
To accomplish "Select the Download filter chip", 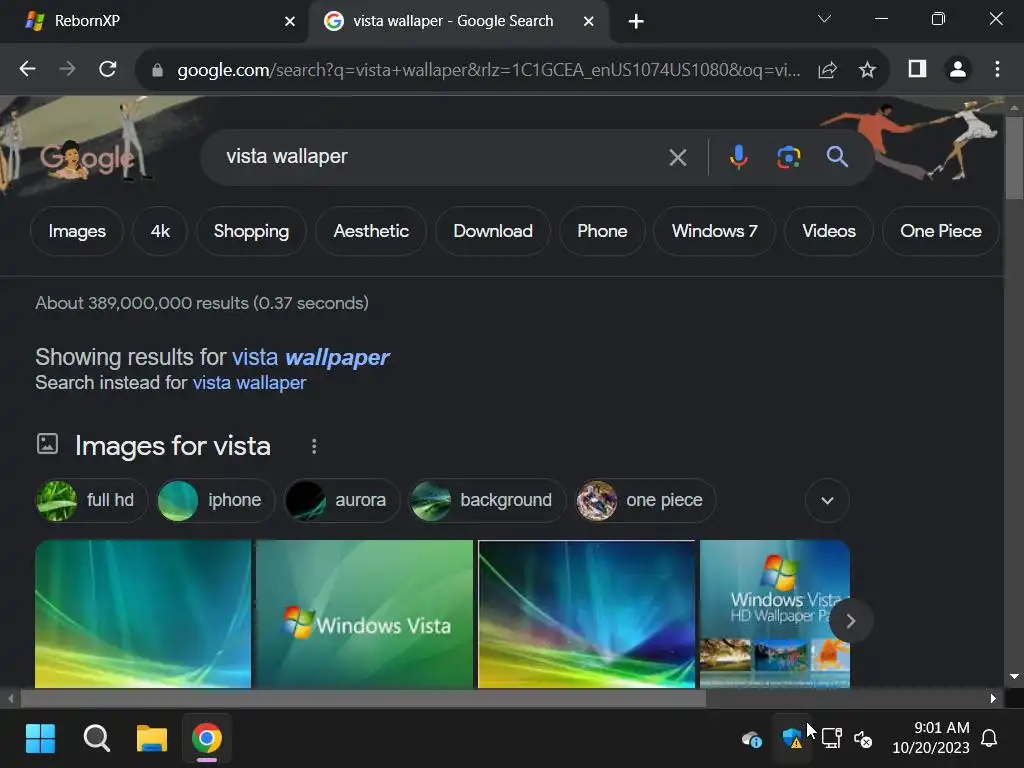I will 493,231.
